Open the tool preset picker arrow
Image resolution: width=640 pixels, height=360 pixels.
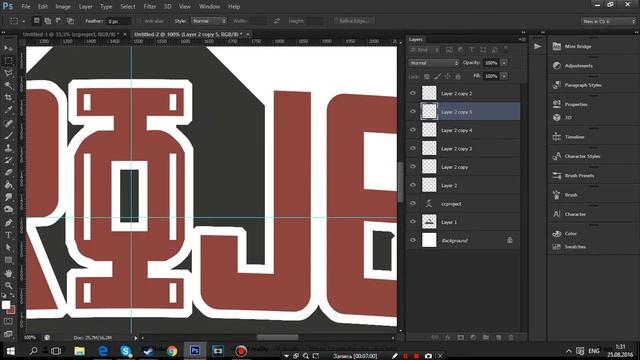point(24,21)
